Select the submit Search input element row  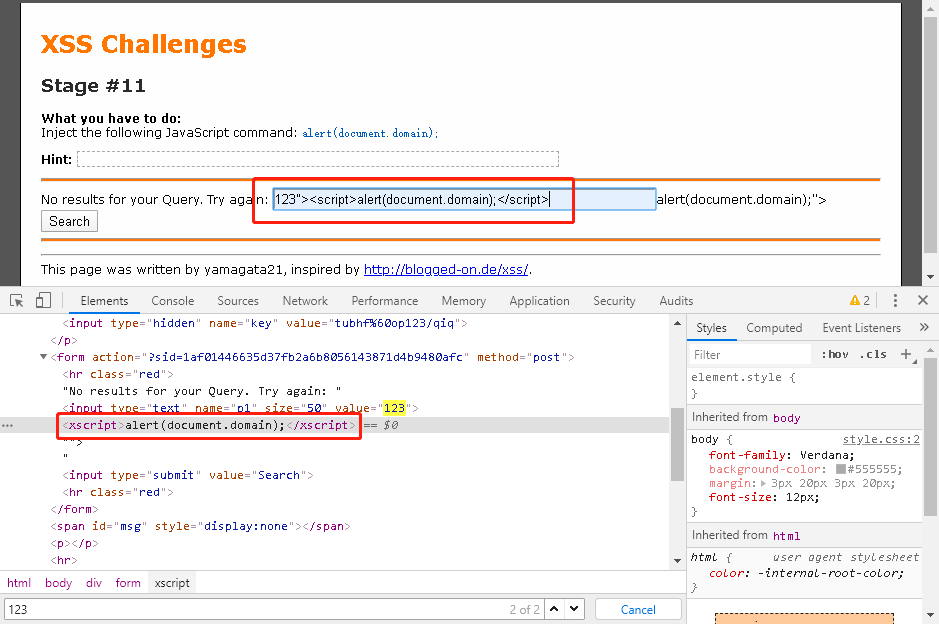click(188, 475)
